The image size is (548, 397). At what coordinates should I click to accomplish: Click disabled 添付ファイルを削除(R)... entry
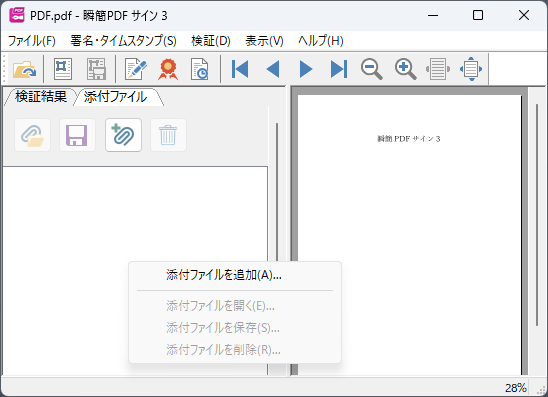tap(235, 349)
